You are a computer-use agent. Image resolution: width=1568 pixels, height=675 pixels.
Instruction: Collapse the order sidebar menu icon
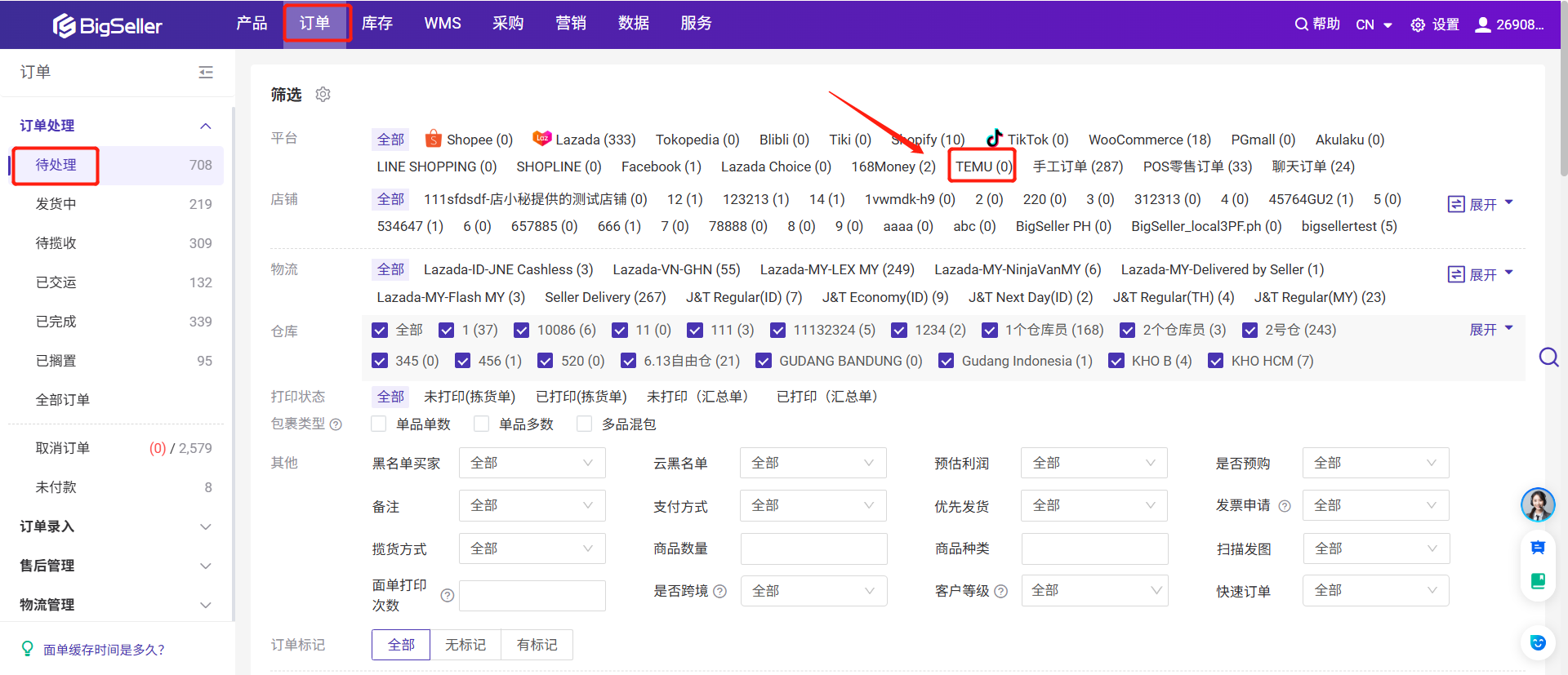(206, 73)
